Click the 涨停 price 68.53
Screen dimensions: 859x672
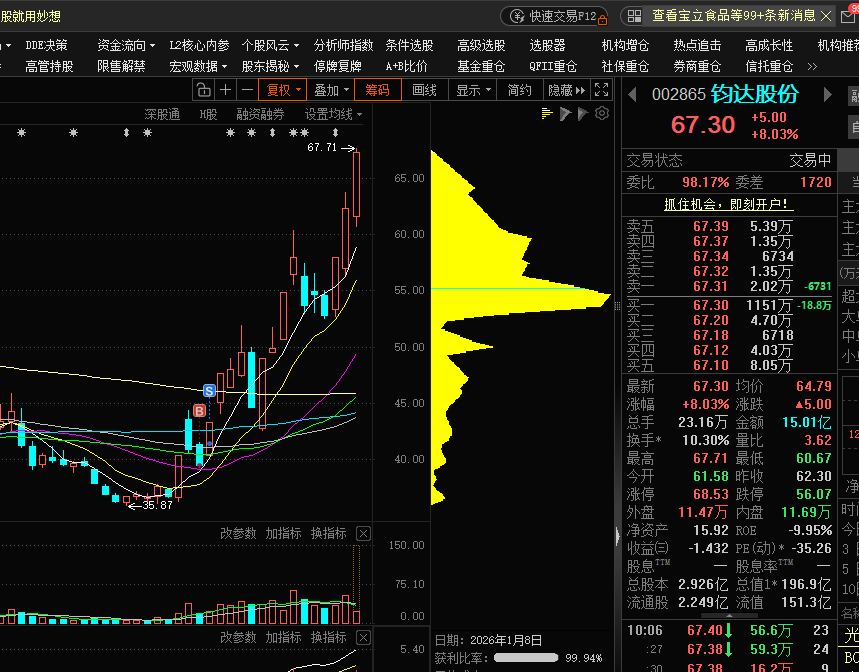(x=711, y=494)
